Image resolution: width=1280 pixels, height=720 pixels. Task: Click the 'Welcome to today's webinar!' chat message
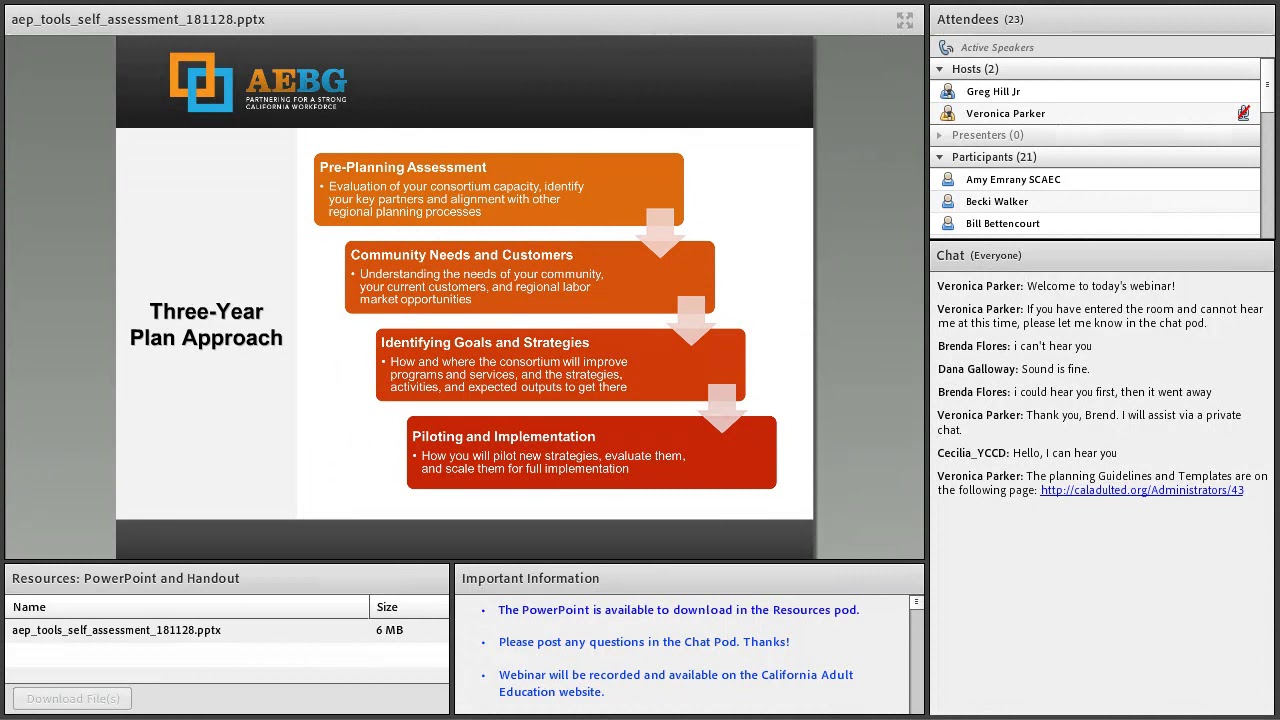(1056, 286)
